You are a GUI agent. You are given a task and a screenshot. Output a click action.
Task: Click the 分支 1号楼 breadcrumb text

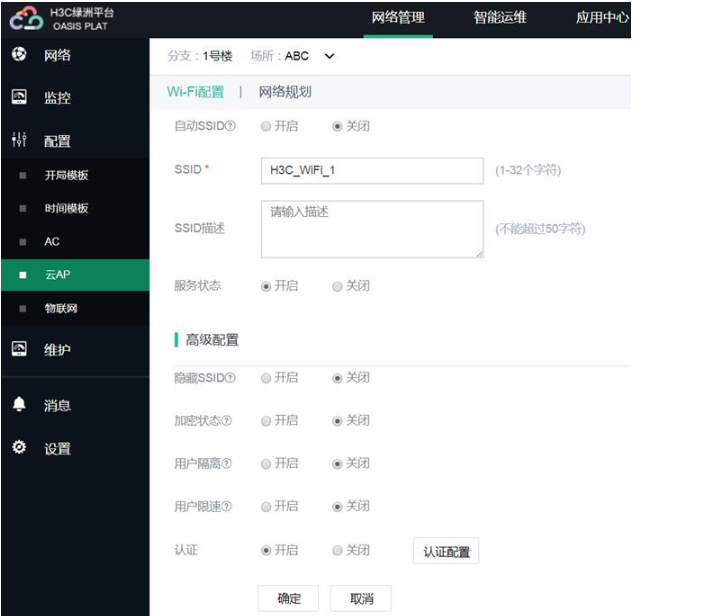pyautogui.click(x=200, y=56)
